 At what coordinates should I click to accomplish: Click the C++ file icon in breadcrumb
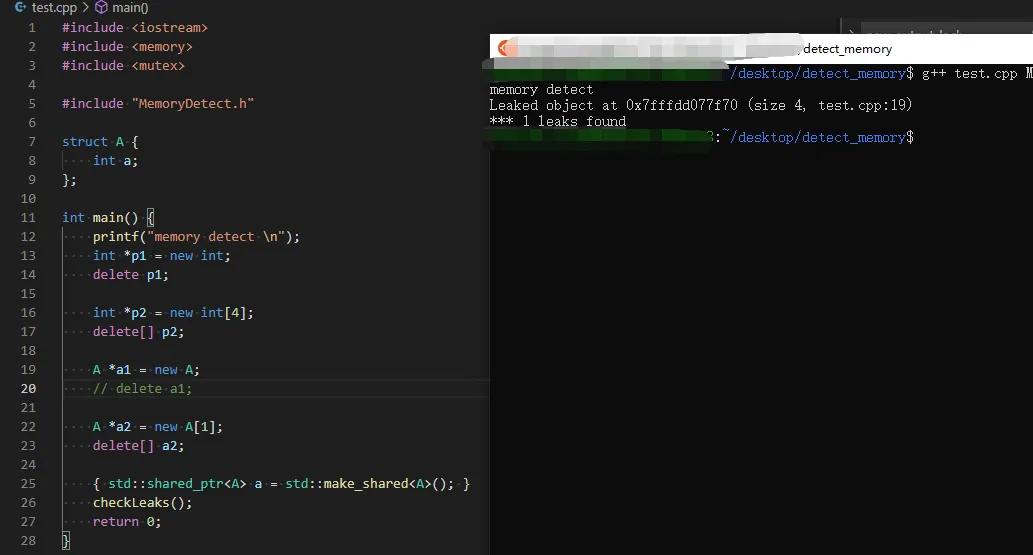coord(20,7)
